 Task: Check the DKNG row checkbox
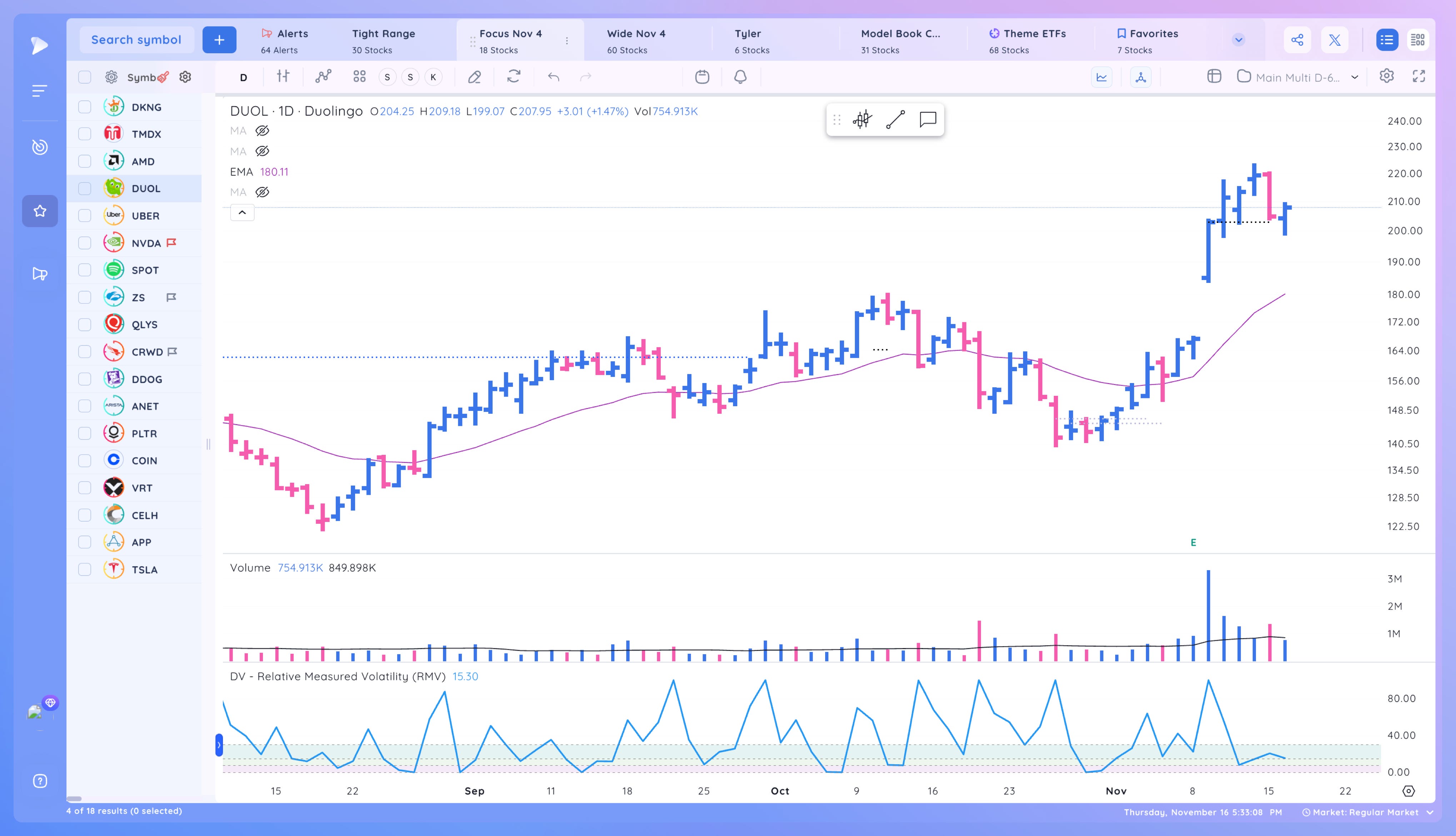pos(84,107)
